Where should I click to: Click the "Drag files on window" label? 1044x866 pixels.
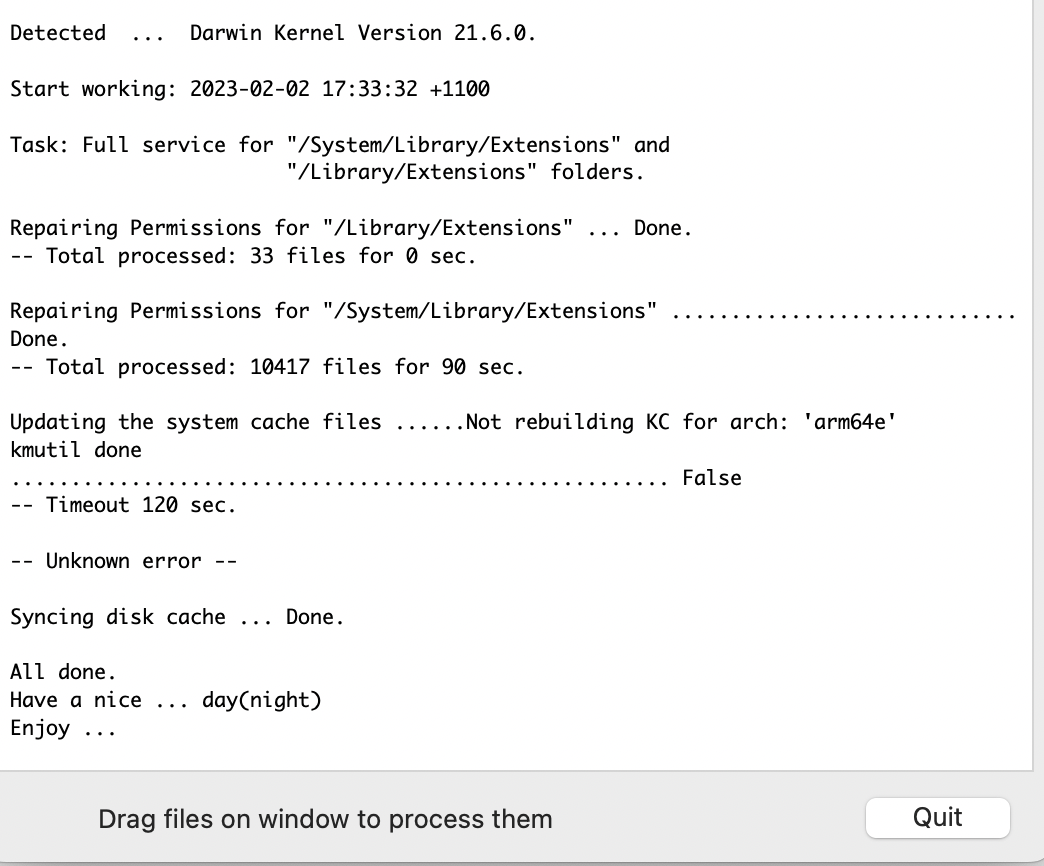pyautogui.click(x=325, y=820)
